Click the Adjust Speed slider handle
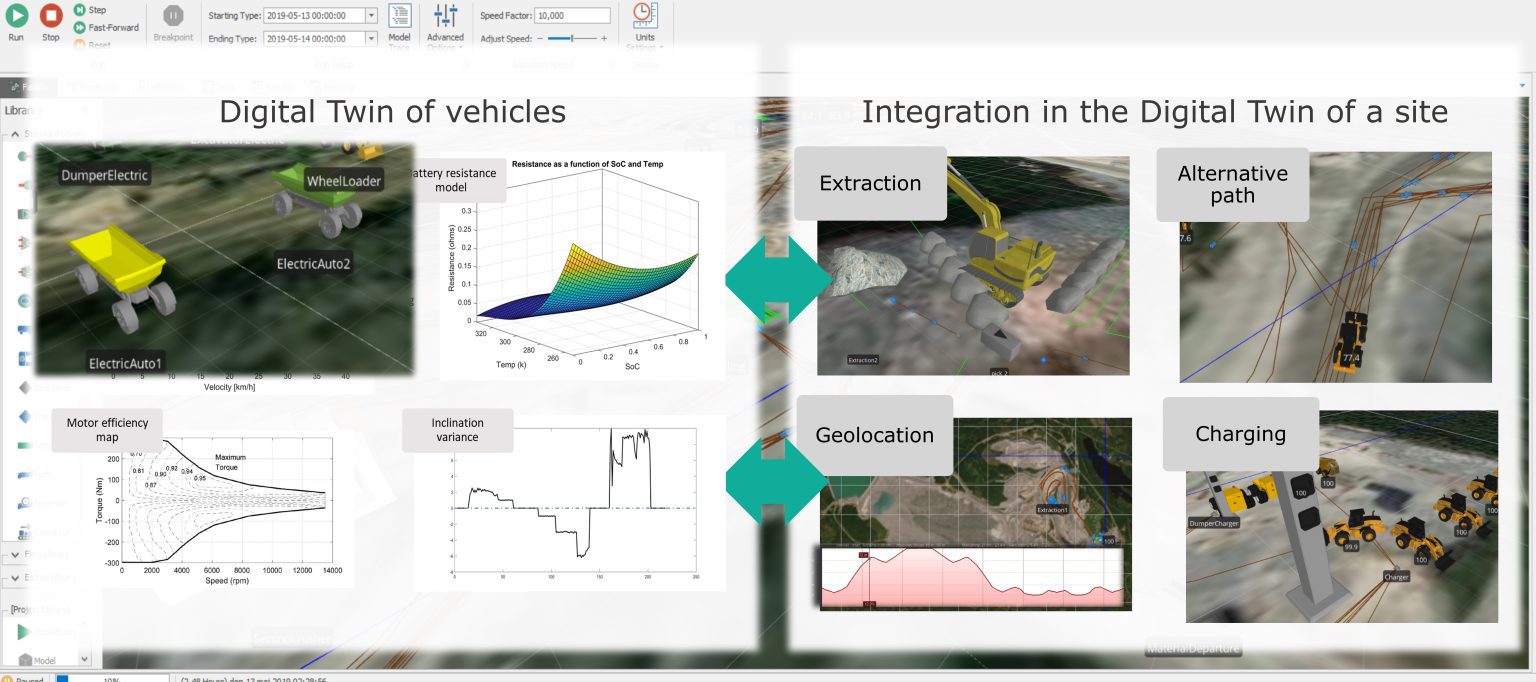 tap(572, 38)
